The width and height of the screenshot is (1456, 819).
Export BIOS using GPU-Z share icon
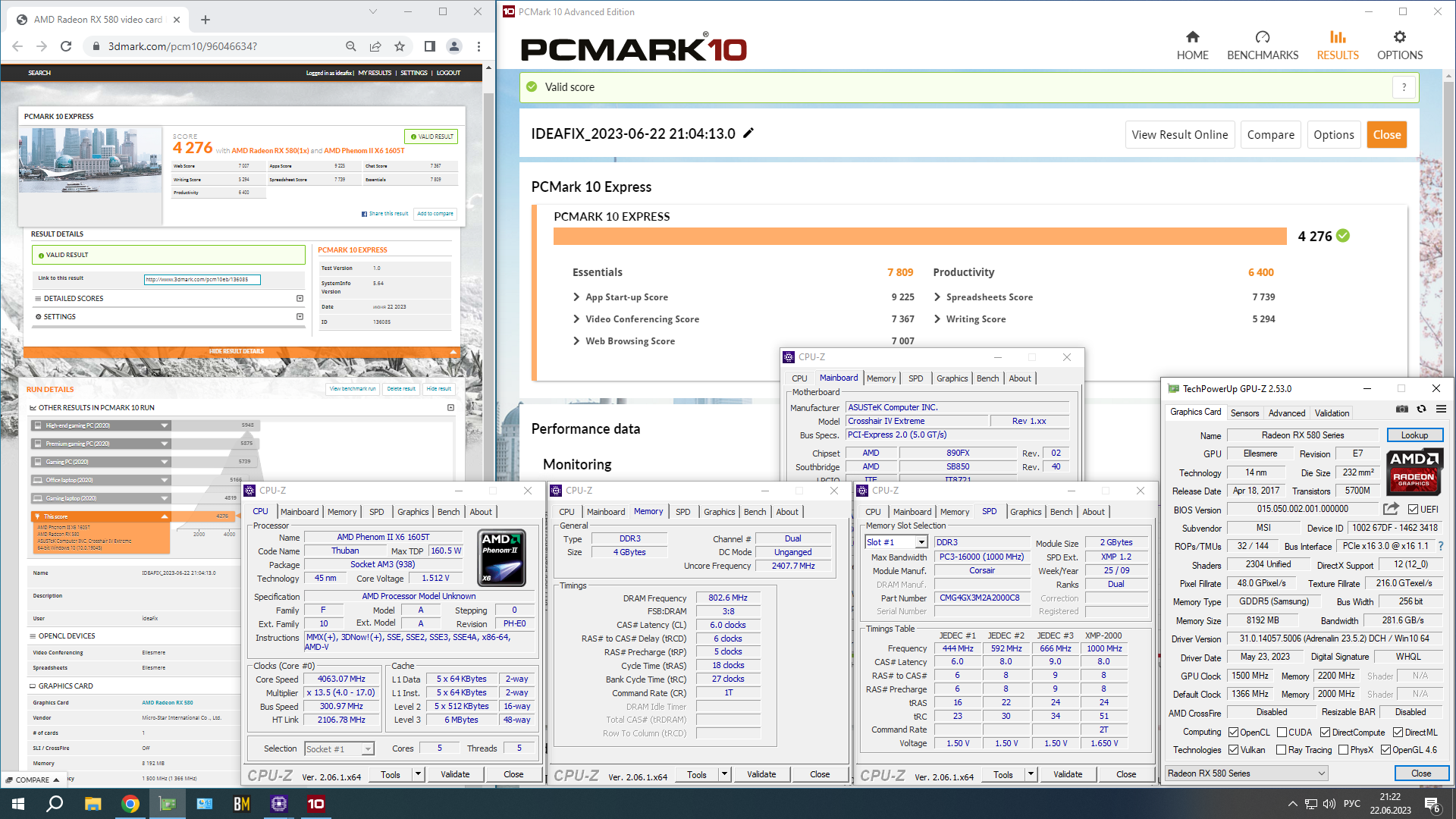click(1391, 509)
